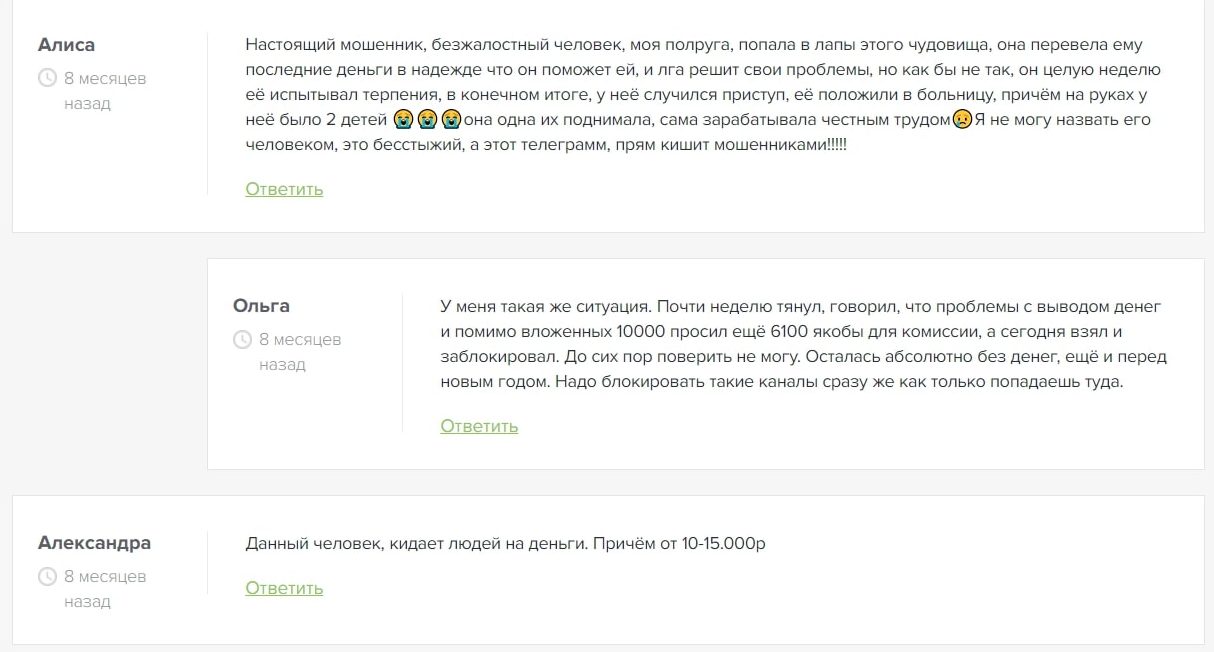The width and height of the screenshot is (1214, 652).
Task: Reply to Алиса's comment via Ответить
Action: 284,189
